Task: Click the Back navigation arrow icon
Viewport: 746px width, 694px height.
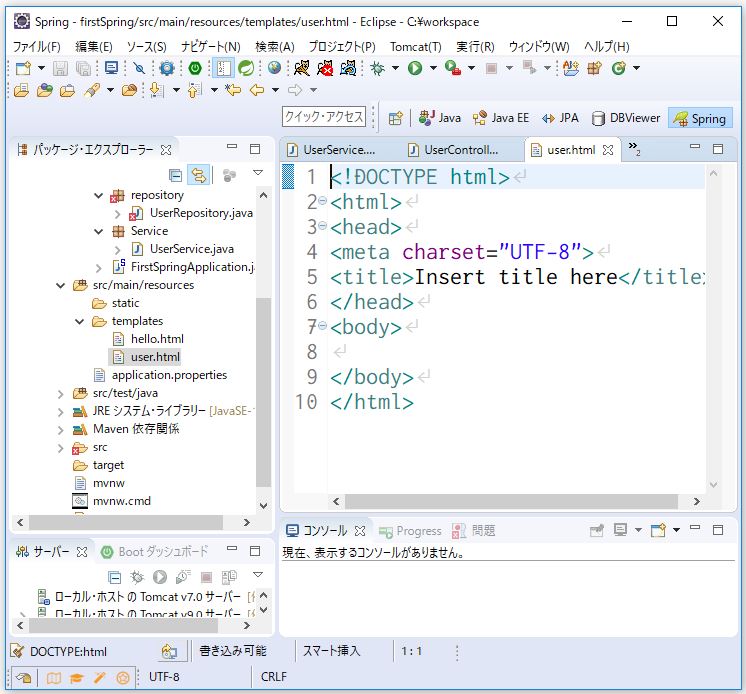Action: point(257,90)
